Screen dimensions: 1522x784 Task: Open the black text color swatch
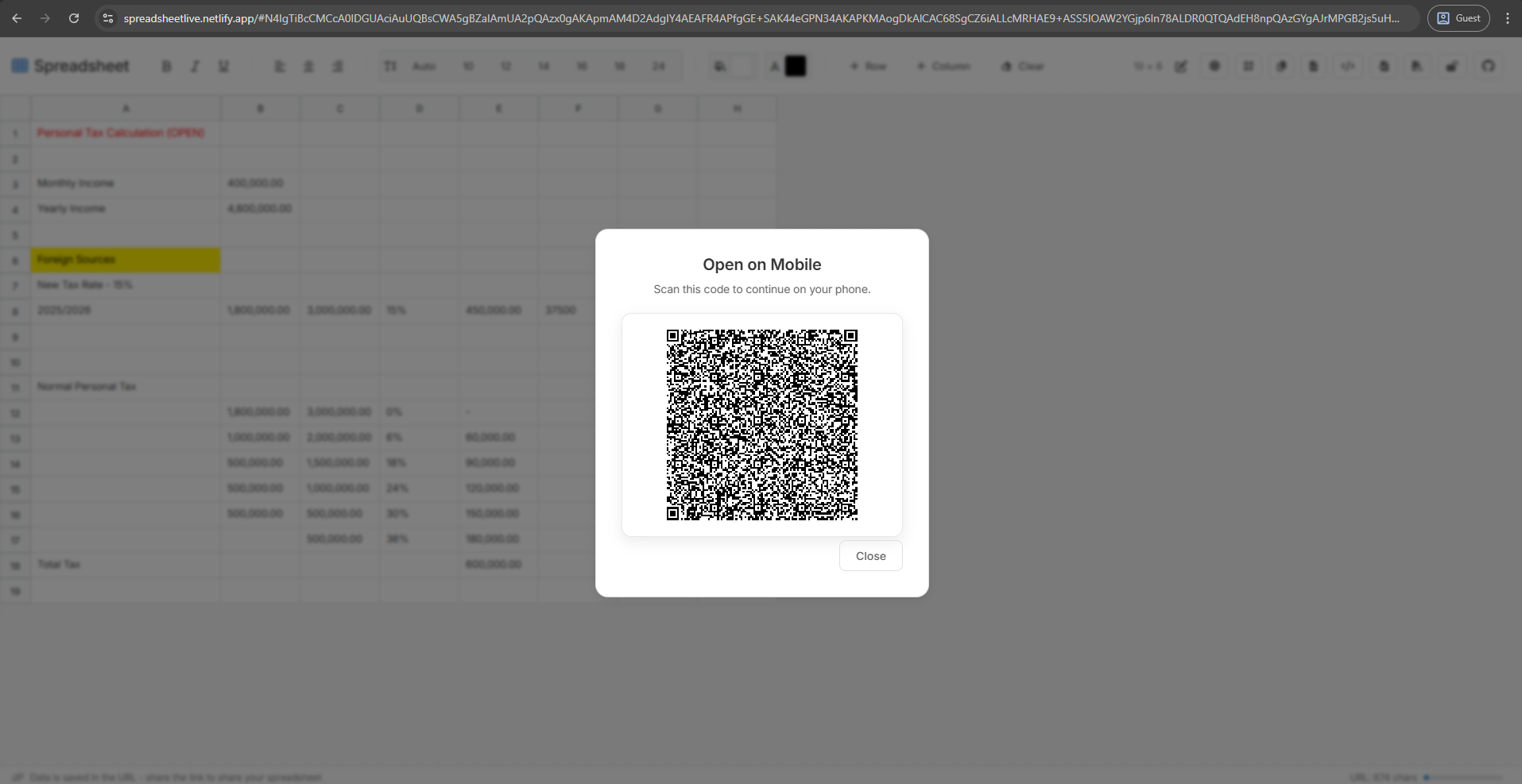[x=796, y=67]
